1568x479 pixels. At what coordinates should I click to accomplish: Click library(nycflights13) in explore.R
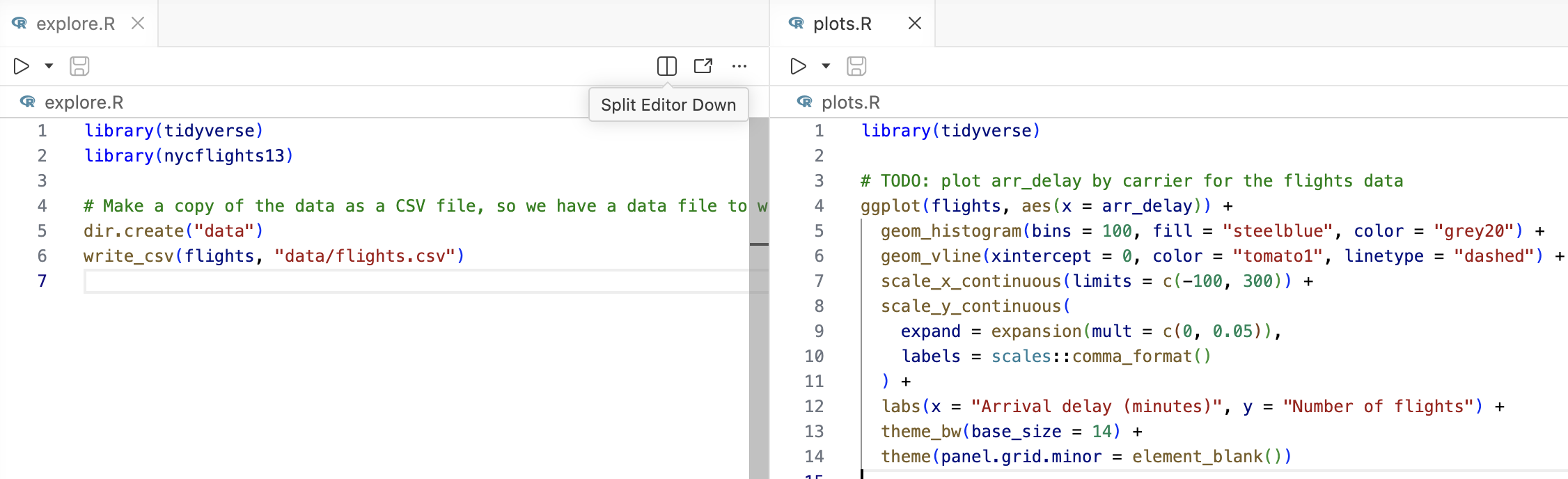click(189, 156)
